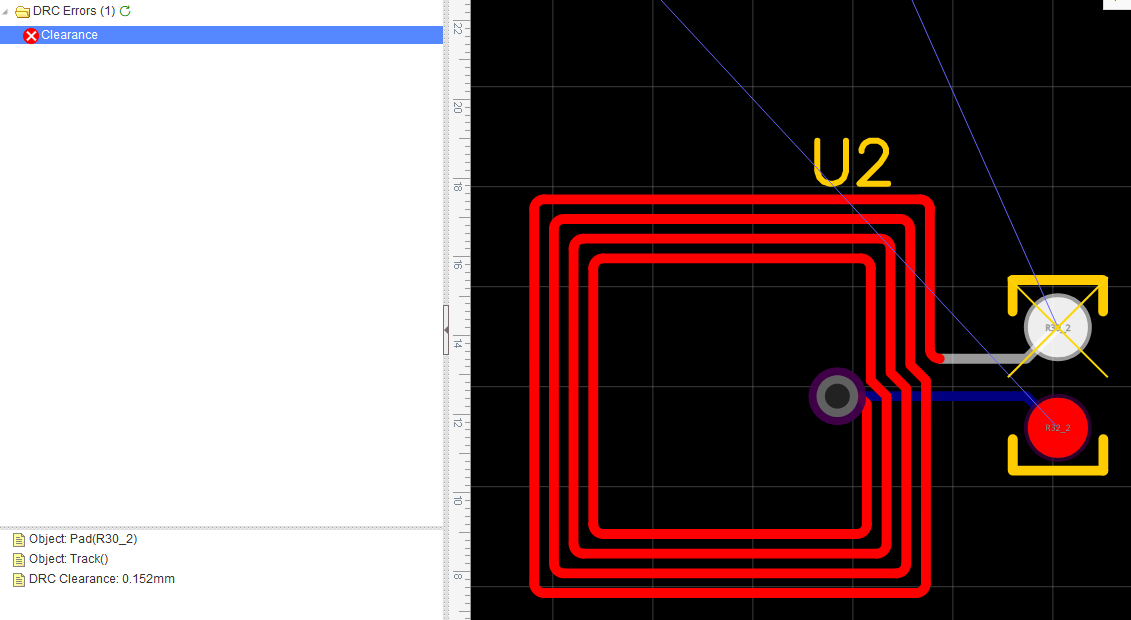
Task: Select the highlighted R30_2 pad
Action: tap(1057, 327)
